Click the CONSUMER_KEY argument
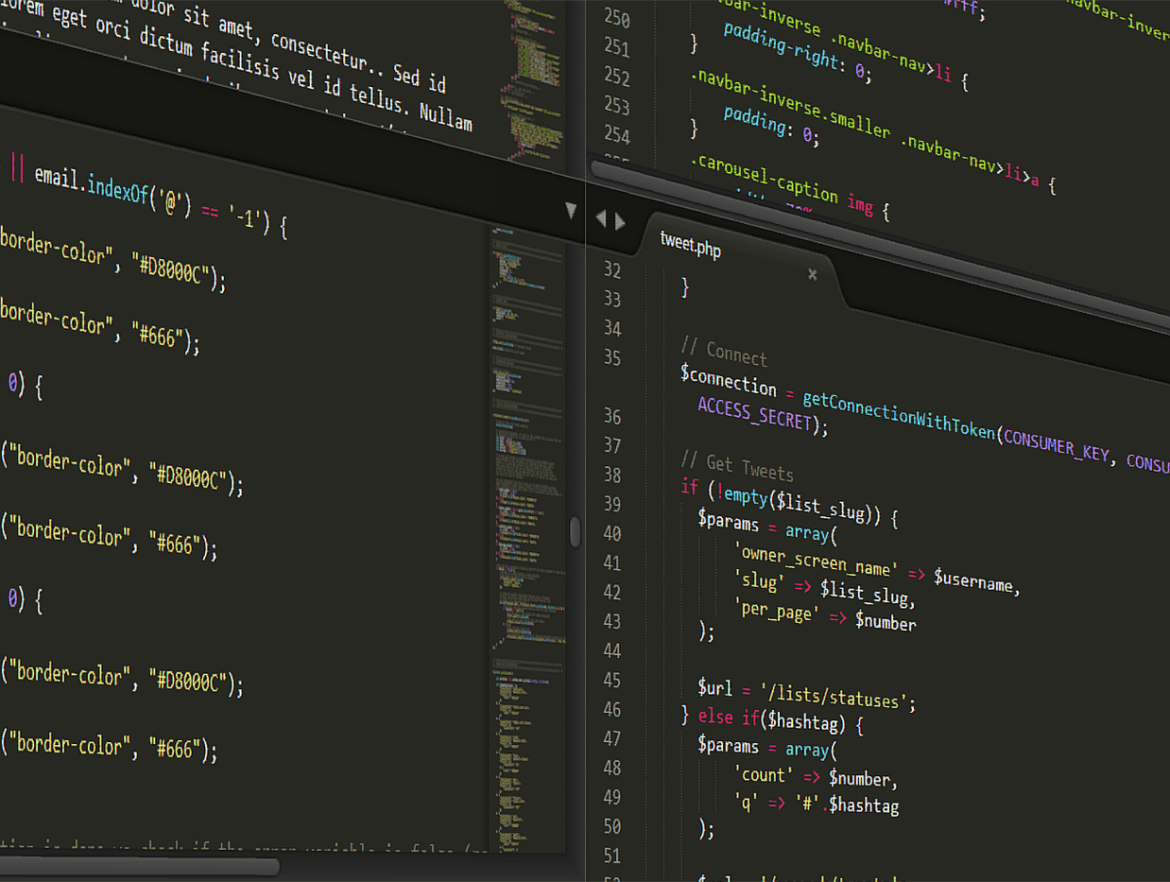The image size is (1170, 882). point(1054,447)
